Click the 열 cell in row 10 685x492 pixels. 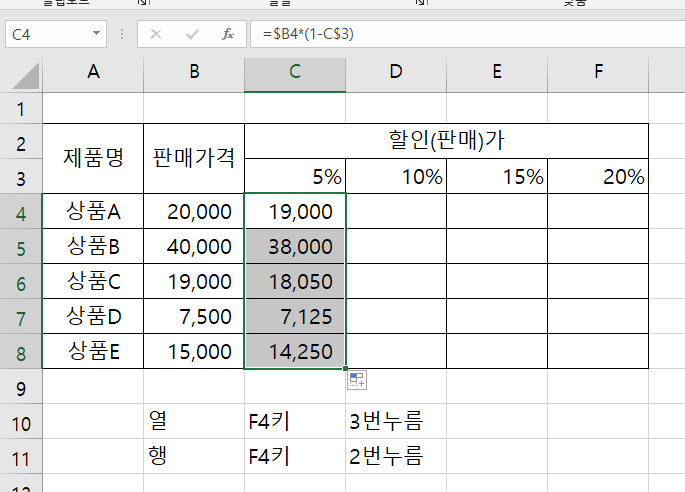pos(194,421)
